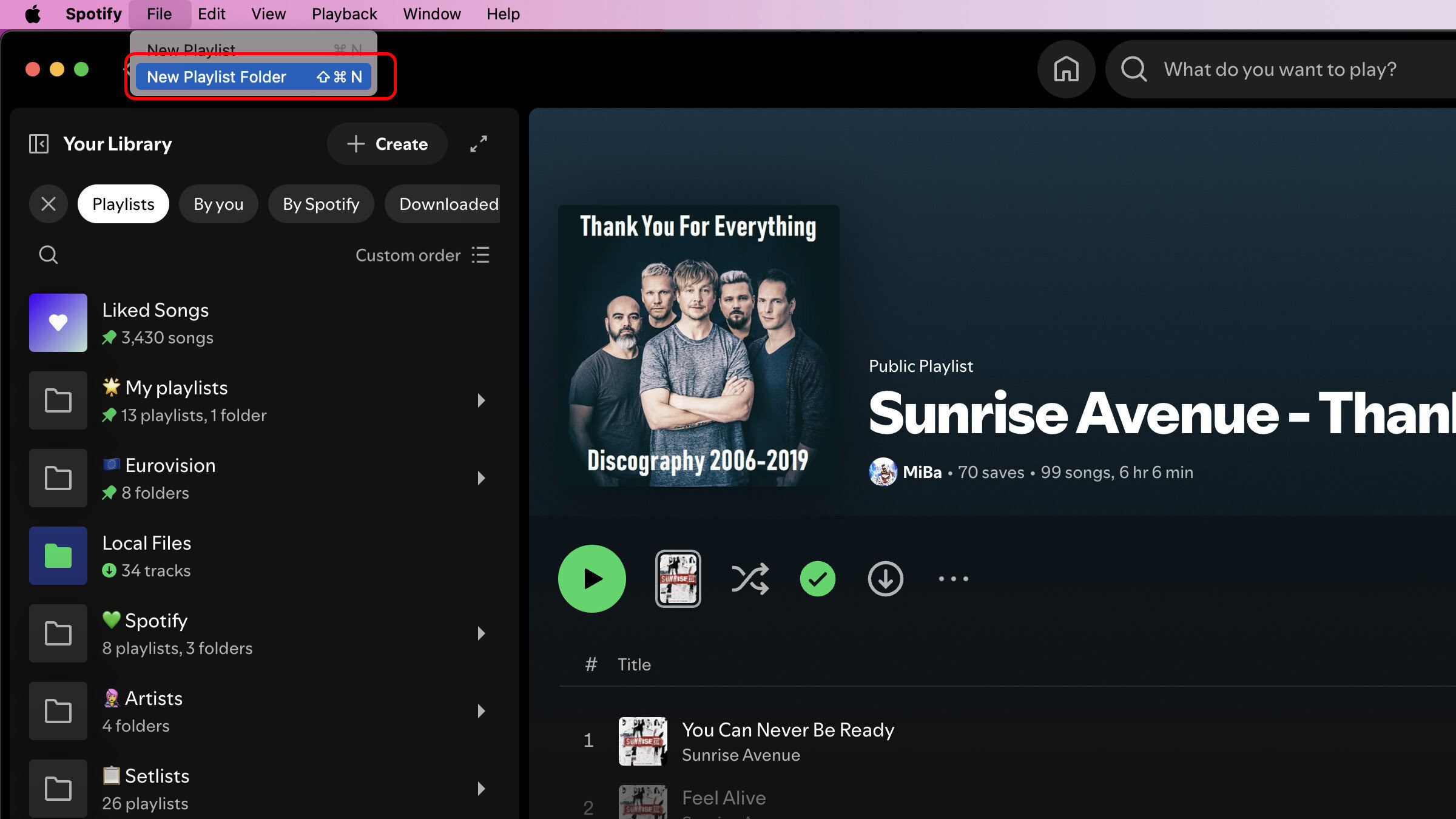
Task: Expand the Eurovision folder arrow
Action: tap(481, 478)
